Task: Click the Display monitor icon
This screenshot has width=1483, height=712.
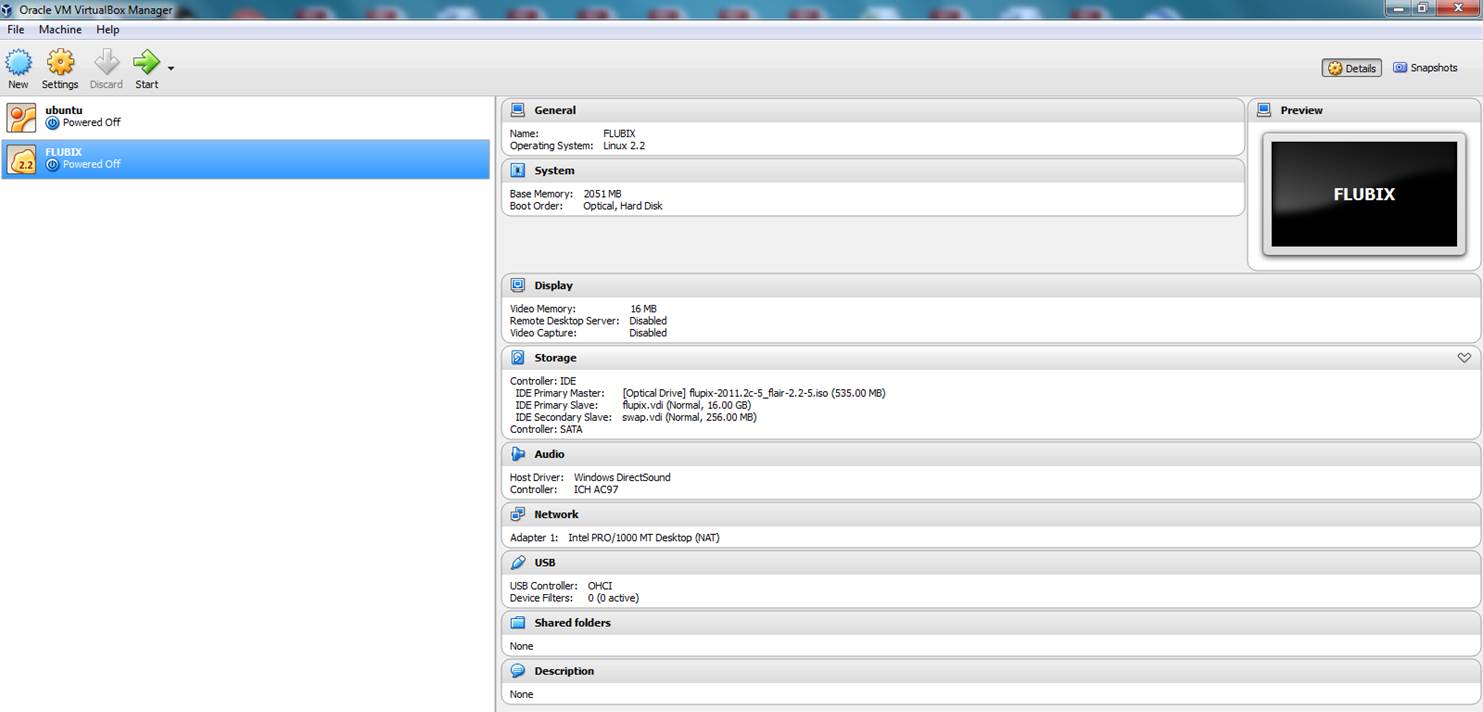Action: tap(518, 285)
